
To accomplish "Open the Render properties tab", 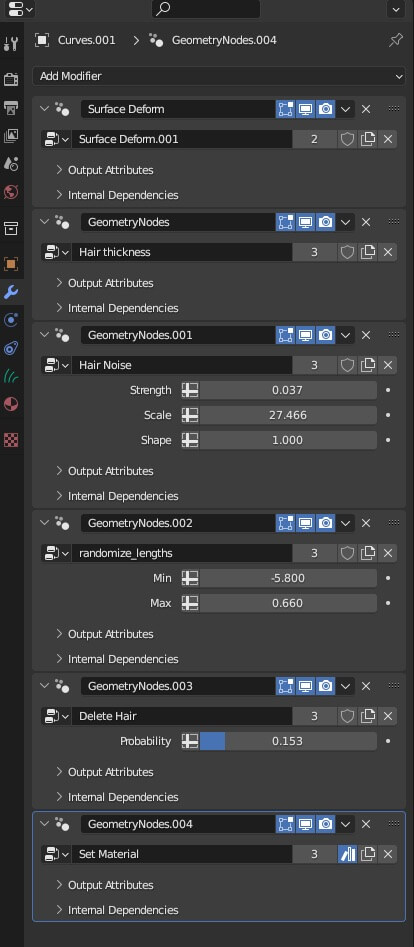I will (11, 79).
